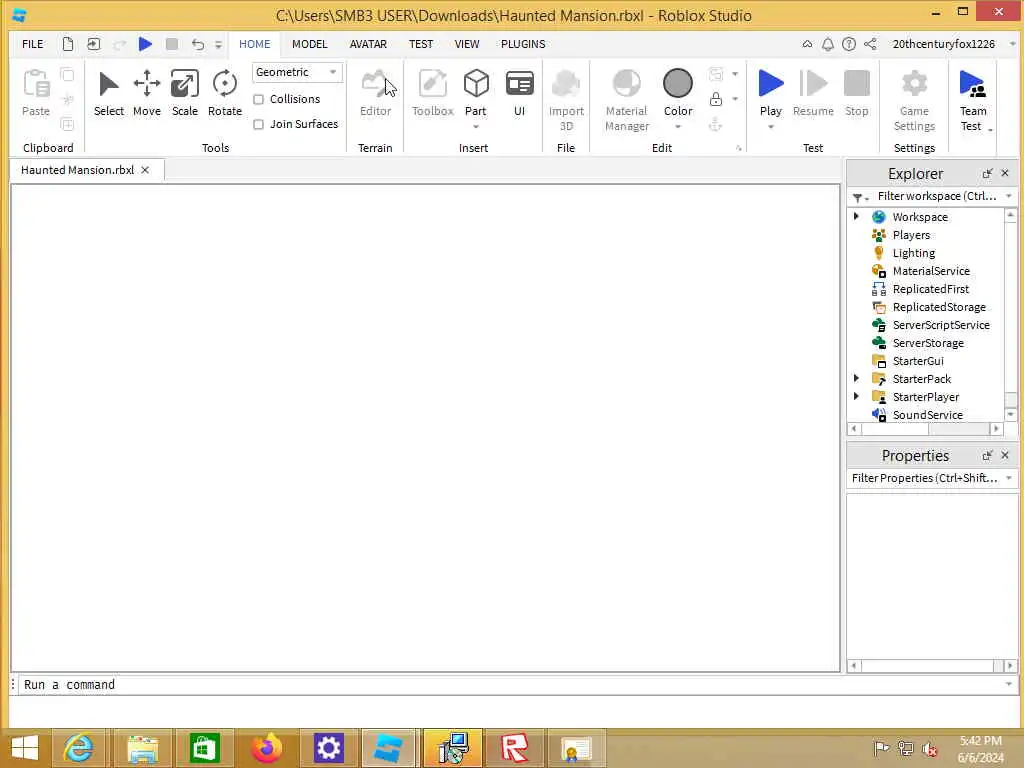
Task: Click the help question mark icon
Action: click(x=848, y=44)
